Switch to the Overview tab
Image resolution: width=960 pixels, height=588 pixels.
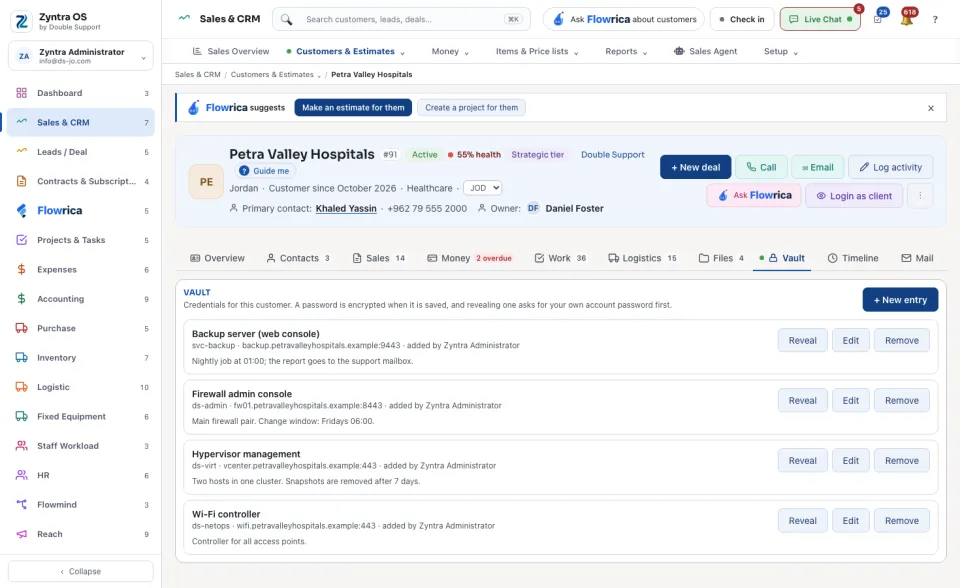pyautogui.click(x=217, y=258)
